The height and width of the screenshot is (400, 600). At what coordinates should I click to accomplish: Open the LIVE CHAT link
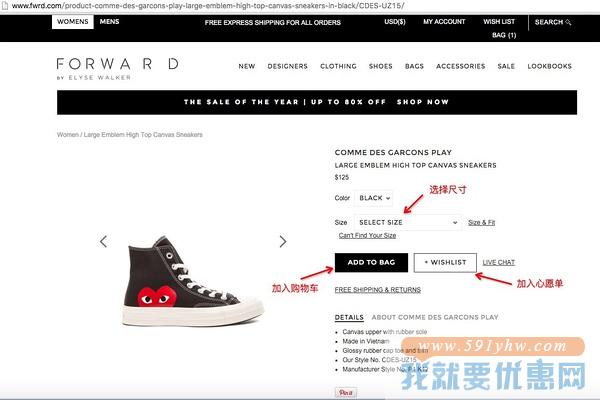tap(499, 263)
